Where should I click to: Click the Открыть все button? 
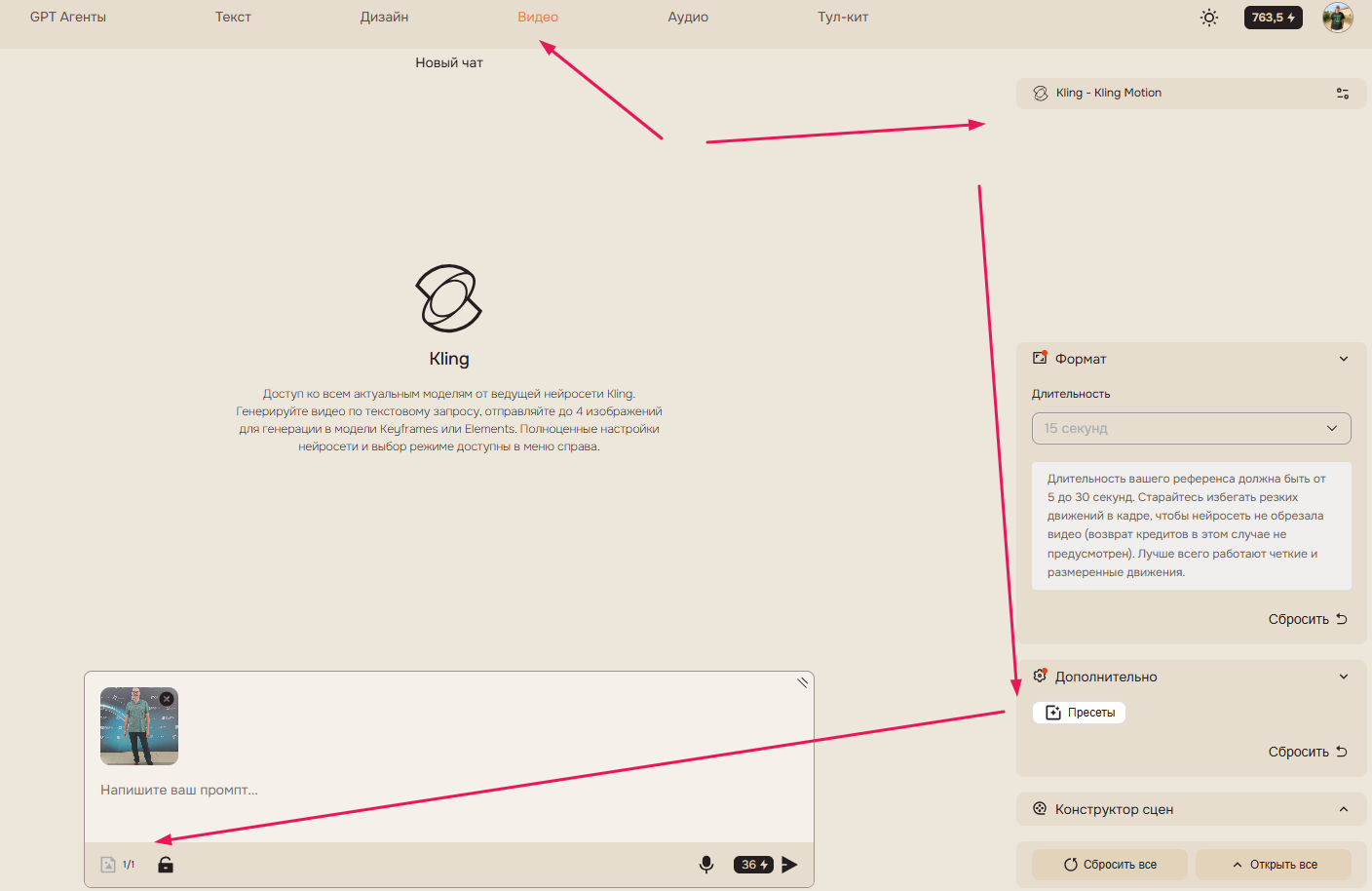pyautogui.click(x=1274, y=865)
